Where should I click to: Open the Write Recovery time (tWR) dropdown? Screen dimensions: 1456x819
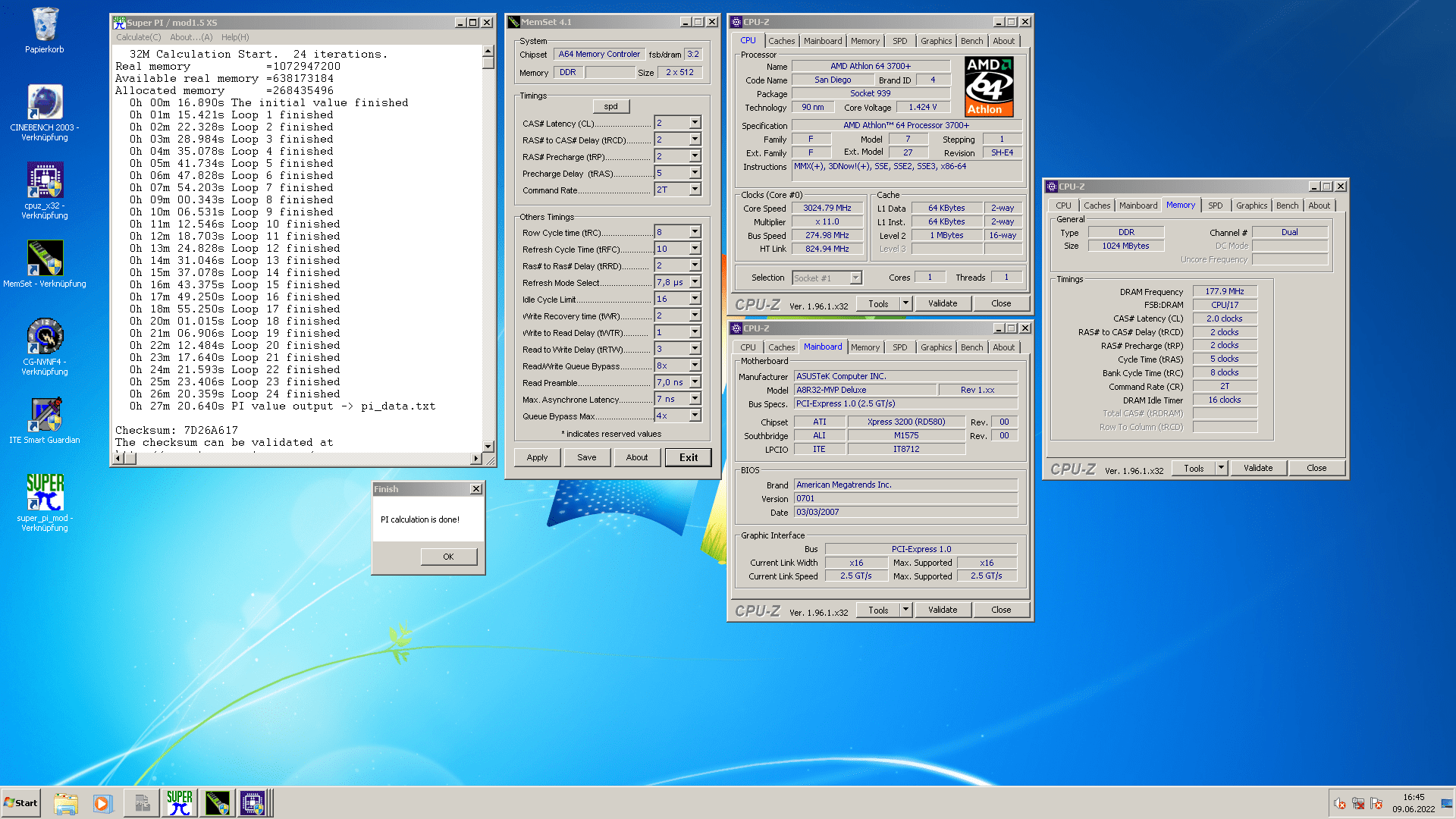click(x=695, y=315)
